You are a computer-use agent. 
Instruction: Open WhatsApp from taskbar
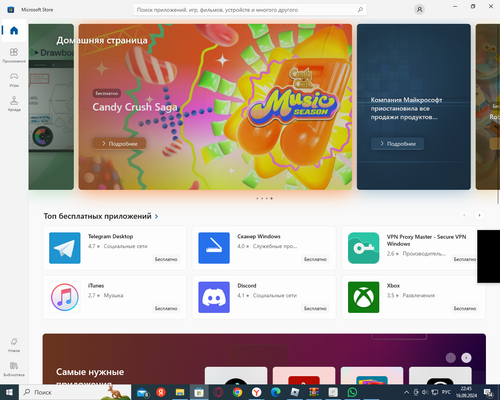(x=352, y=392)
